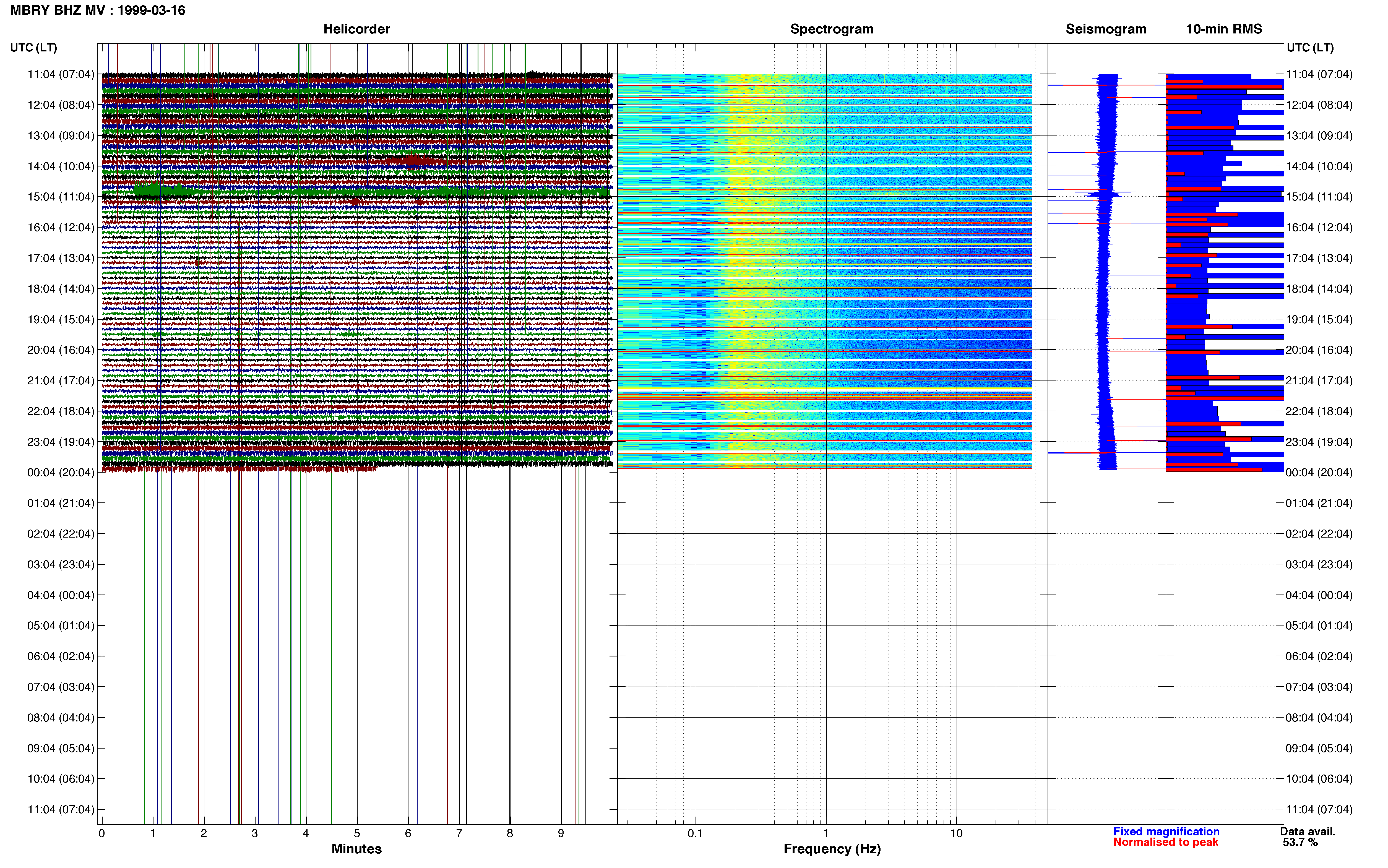Click tick '9' on the Minutes axis

[x=561, y=833]
